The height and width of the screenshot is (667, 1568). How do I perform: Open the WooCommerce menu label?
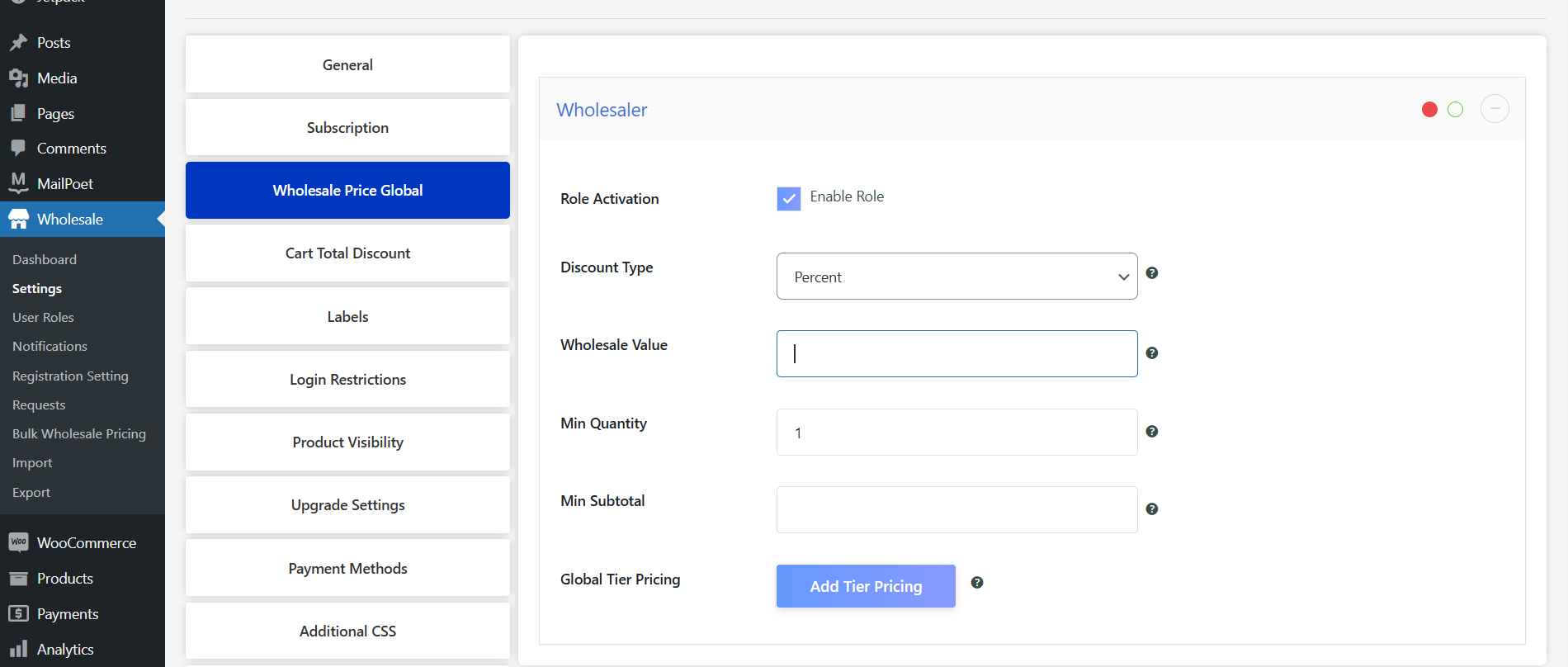coord(87,542)
